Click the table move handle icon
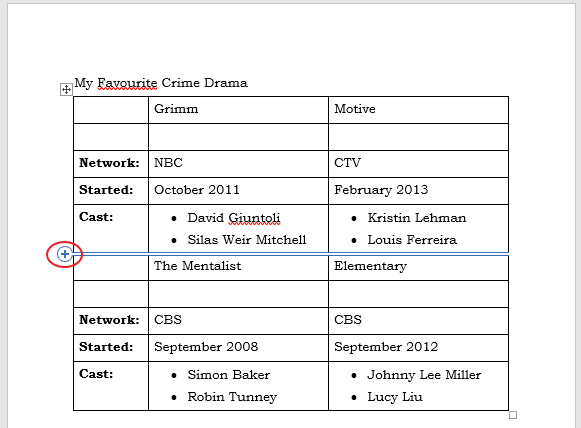 pyautogui.click(x=66, y=89)
